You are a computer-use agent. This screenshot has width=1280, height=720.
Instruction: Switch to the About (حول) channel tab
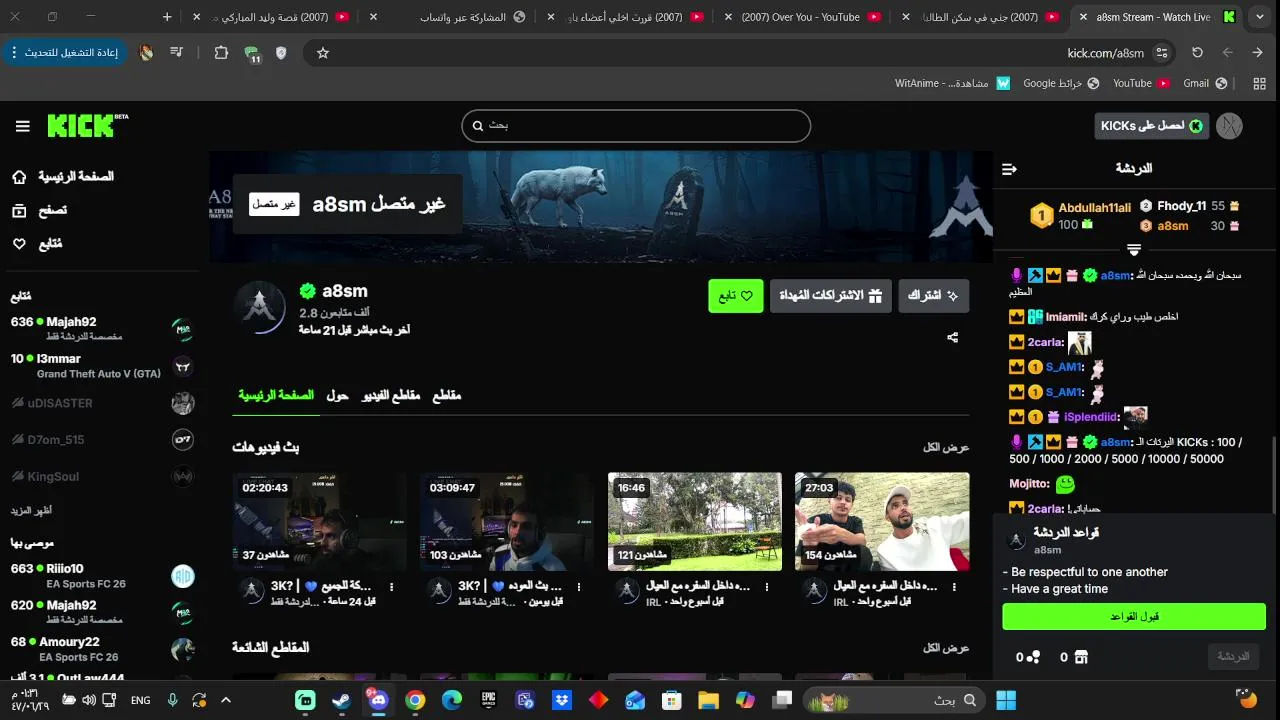pyautogui.click(x=338, y=396)
